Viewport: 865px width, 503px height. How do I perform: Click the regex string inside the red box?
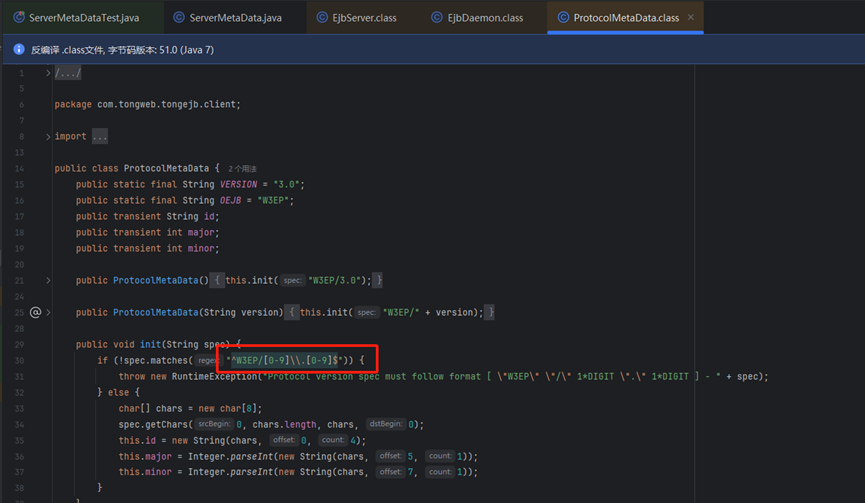(x=287, y=360)
